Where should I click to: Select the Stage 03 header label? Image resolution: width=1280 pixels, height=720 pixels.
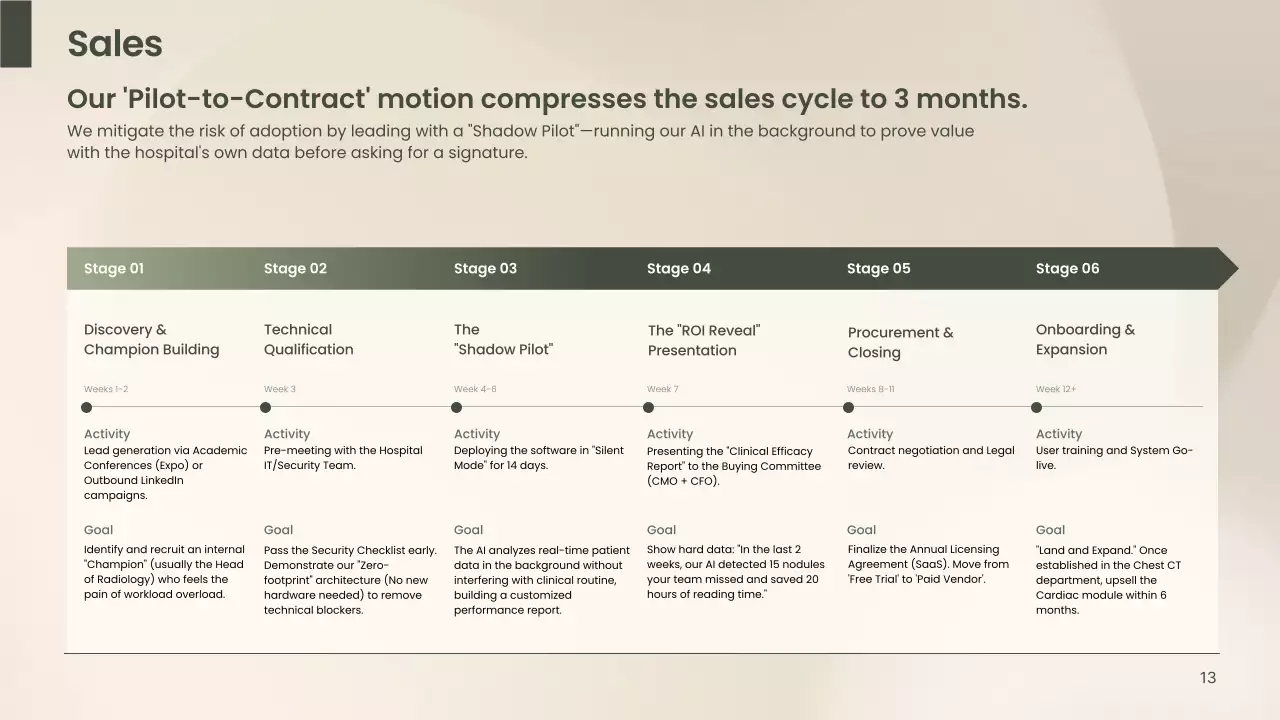point(485,268)
